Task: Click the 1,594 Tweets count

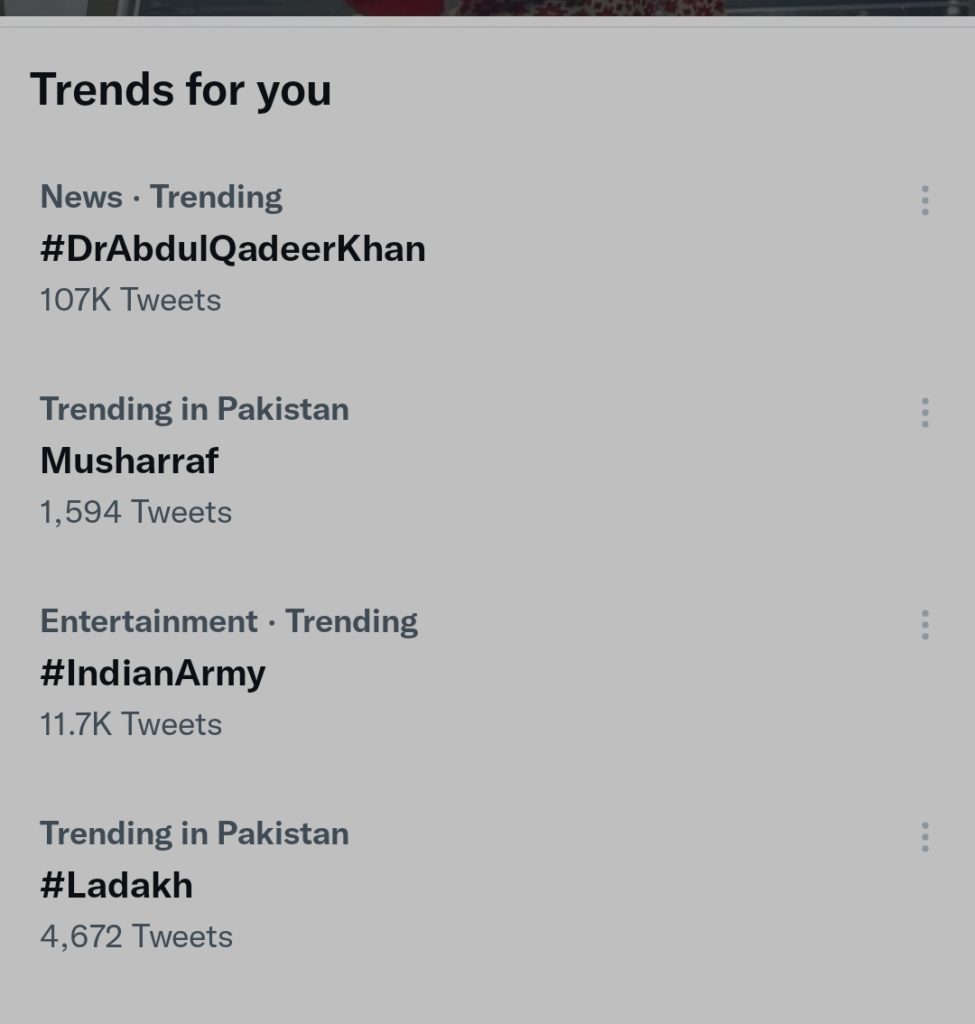Action: 136,512
